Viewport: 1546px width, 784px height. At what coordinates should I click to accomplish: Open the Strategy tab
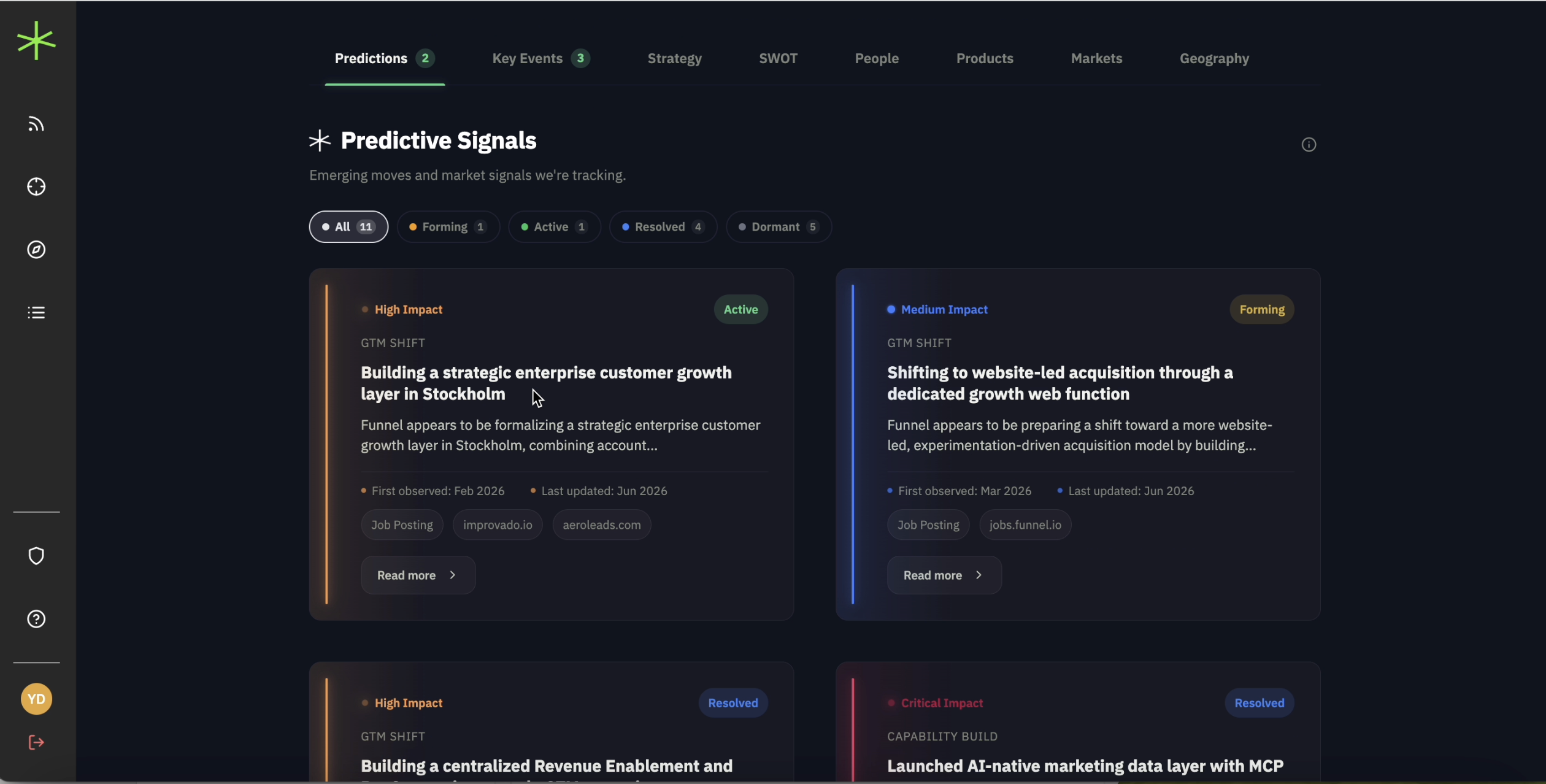pos(674,59)
